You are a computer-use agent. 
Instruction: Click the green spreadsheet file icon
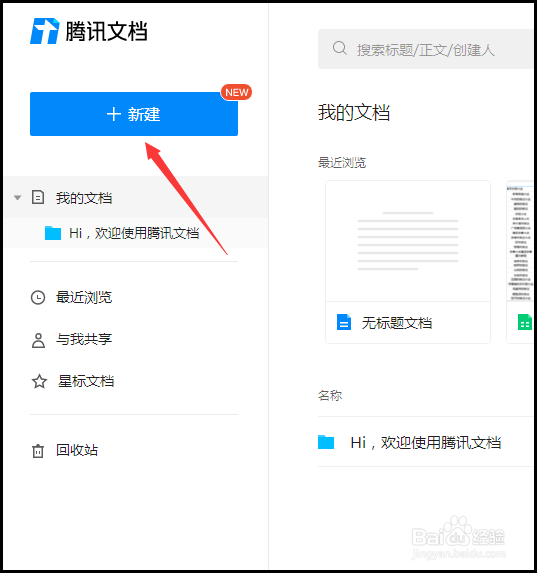pyautogui.click(x=525, y=322)
